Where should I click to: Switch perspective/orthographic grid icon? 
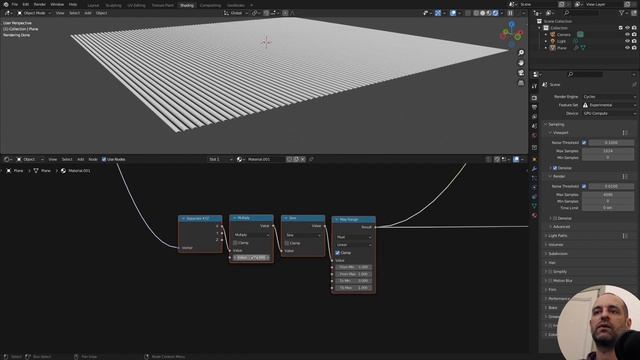(x=521, y=83)
